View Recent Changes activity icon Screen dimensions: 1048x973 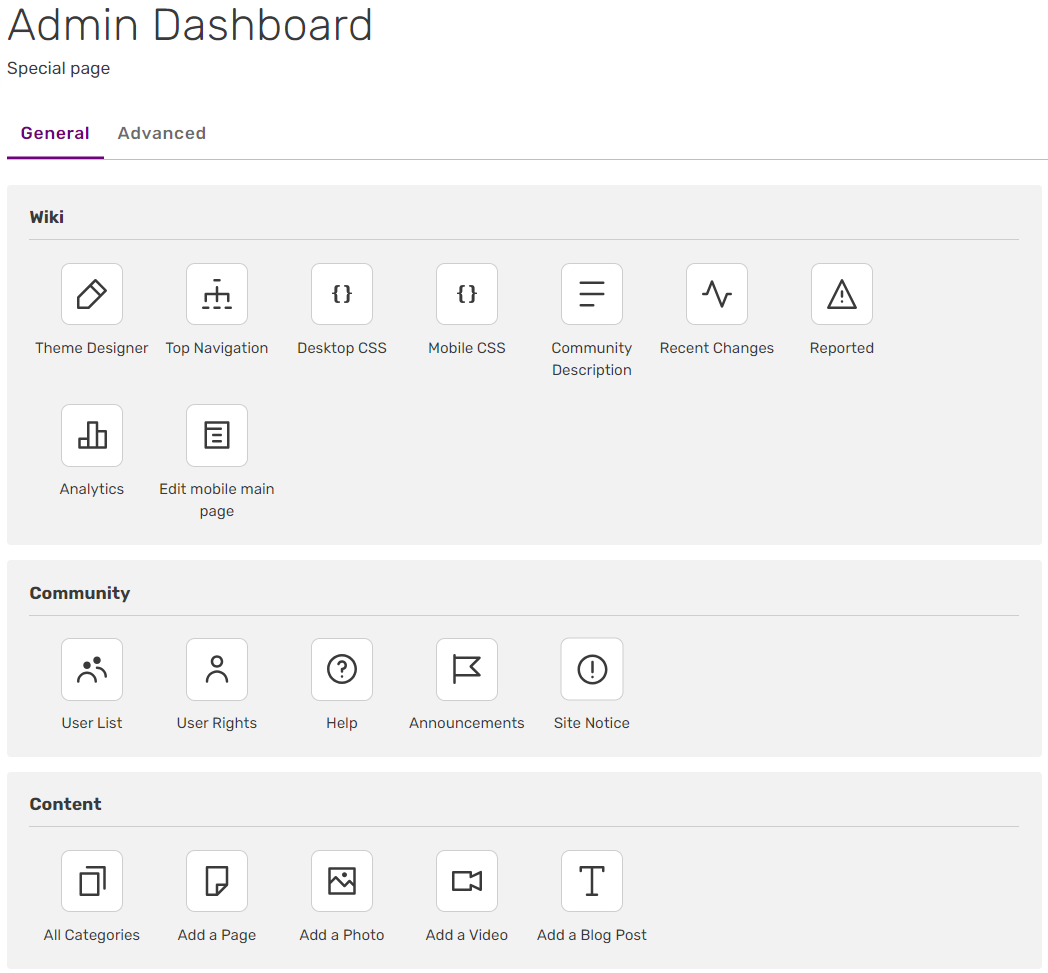pos(717,294)
